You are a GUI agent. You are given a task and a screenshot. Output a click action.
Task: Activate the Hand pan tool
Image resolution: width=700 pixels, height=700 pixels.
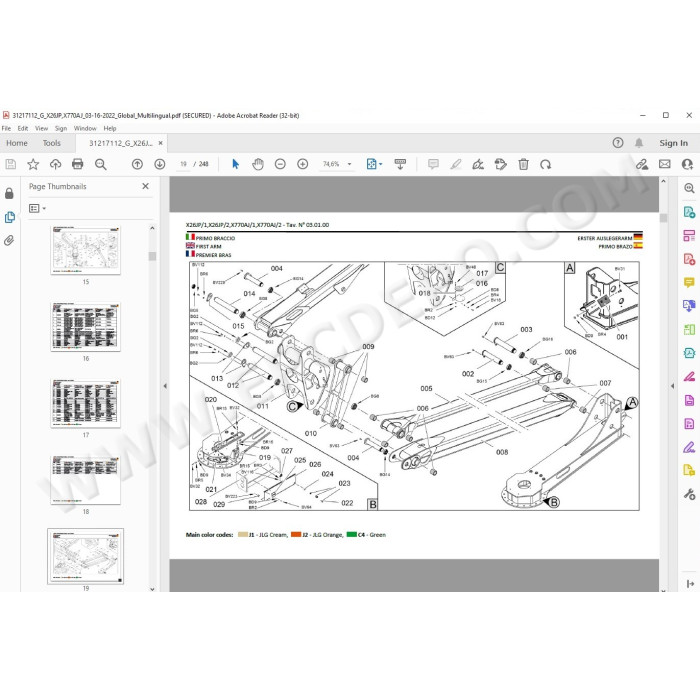[258, 164]
